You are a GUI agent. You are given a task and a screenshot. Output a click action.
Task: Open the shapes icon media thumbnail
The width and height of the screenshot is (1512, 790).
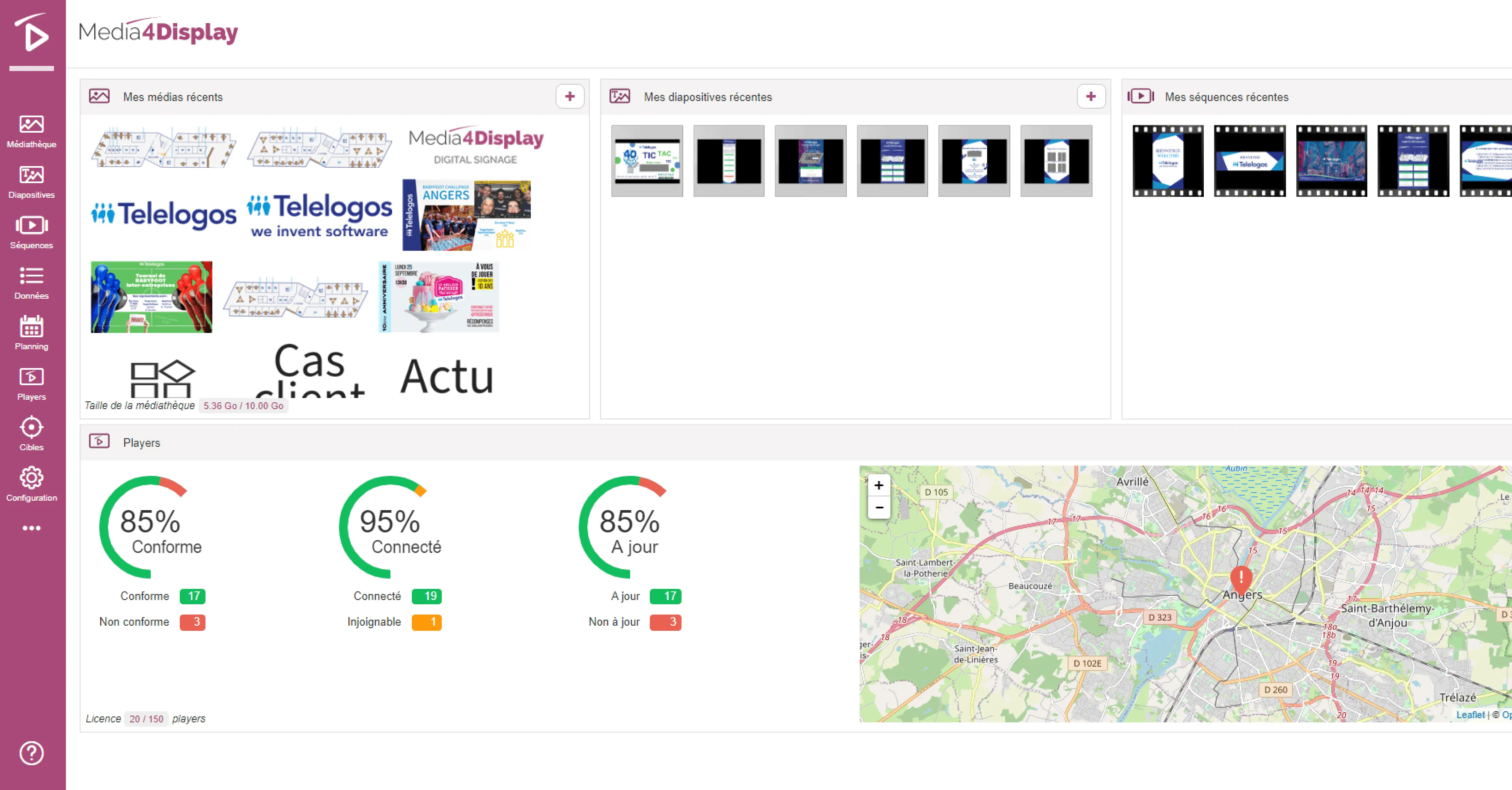[163, 379]
